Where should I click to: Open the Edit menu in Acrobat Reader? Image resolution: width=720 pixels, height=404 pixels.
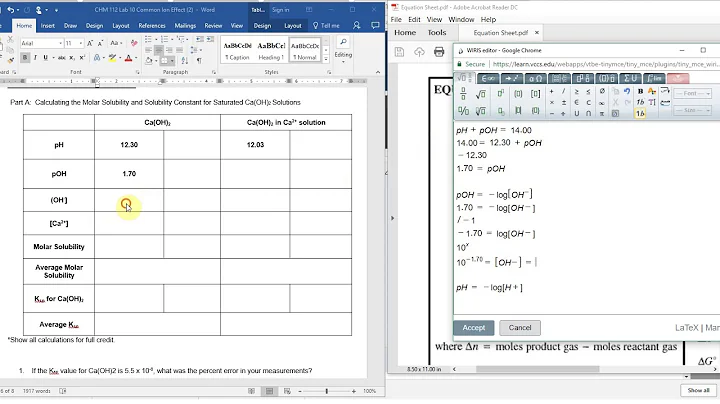click(x=414, y=20)
